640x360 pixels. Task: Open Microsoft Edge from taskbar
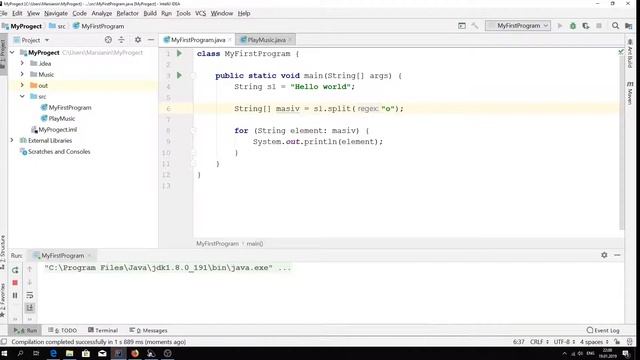tap(53, 353)
